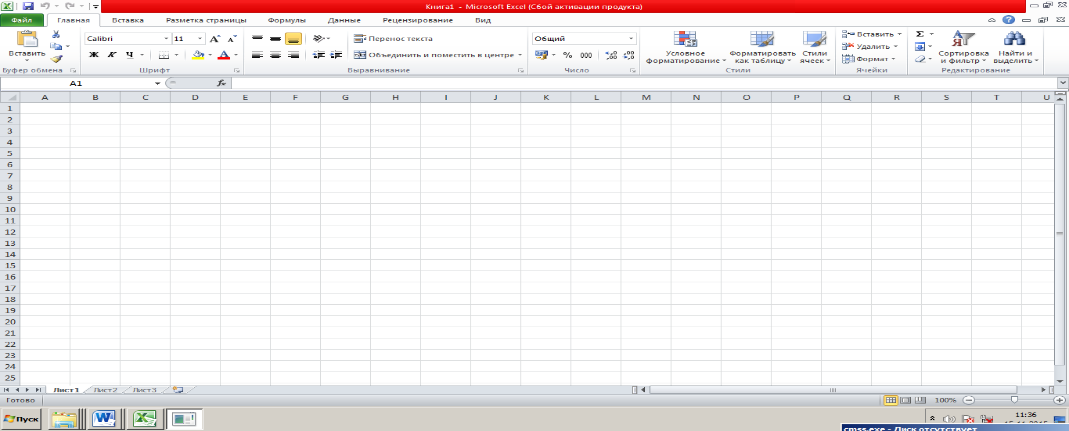Apply font color with red A
The height and width of the screenshot is (431, 1069).
tap(223, 55)
